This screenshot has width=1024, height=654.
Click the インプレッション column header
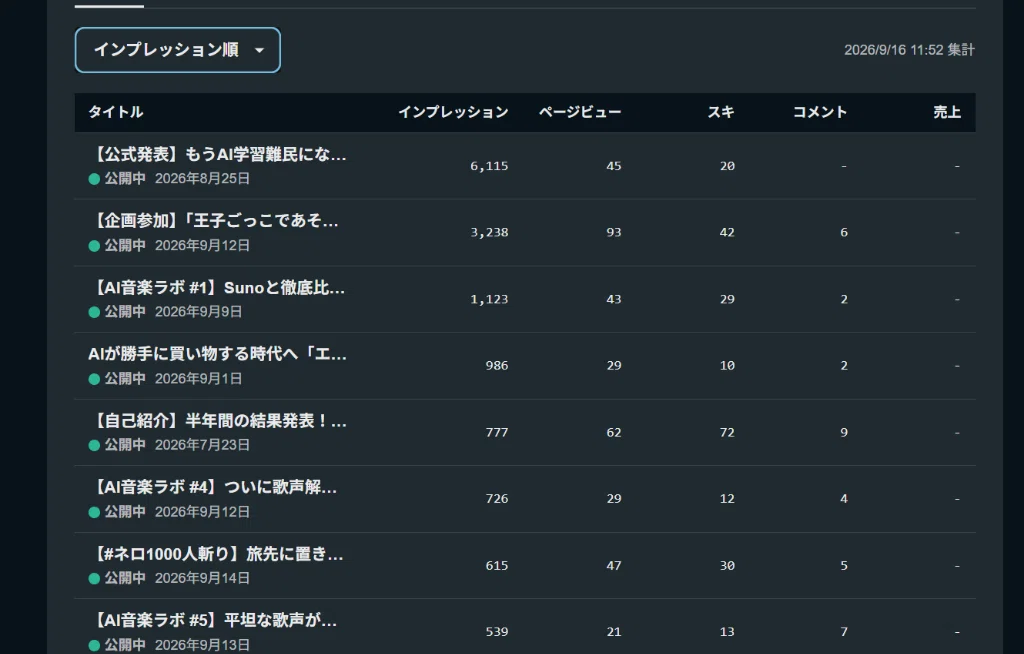[453, 112]
